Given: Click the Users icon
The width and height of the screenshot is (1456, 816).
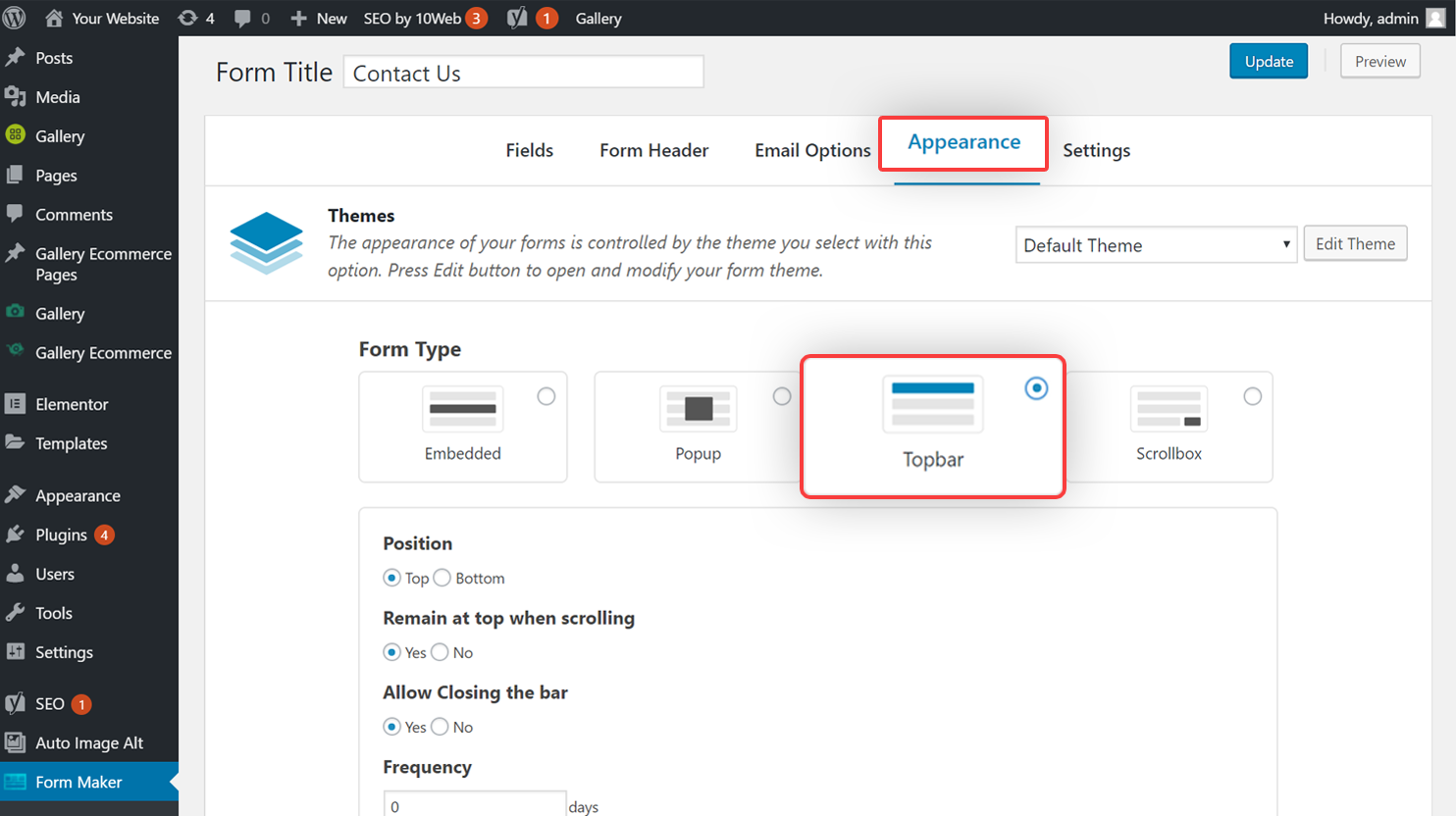Looking at the screenshot, I should click(x=15, y=573).
